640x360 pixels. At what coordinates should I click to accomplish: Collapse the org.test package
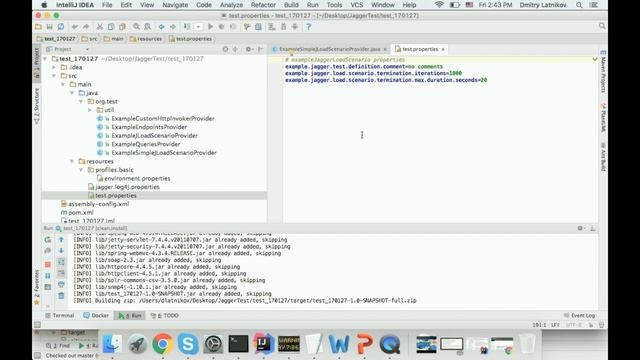[81, 102]
